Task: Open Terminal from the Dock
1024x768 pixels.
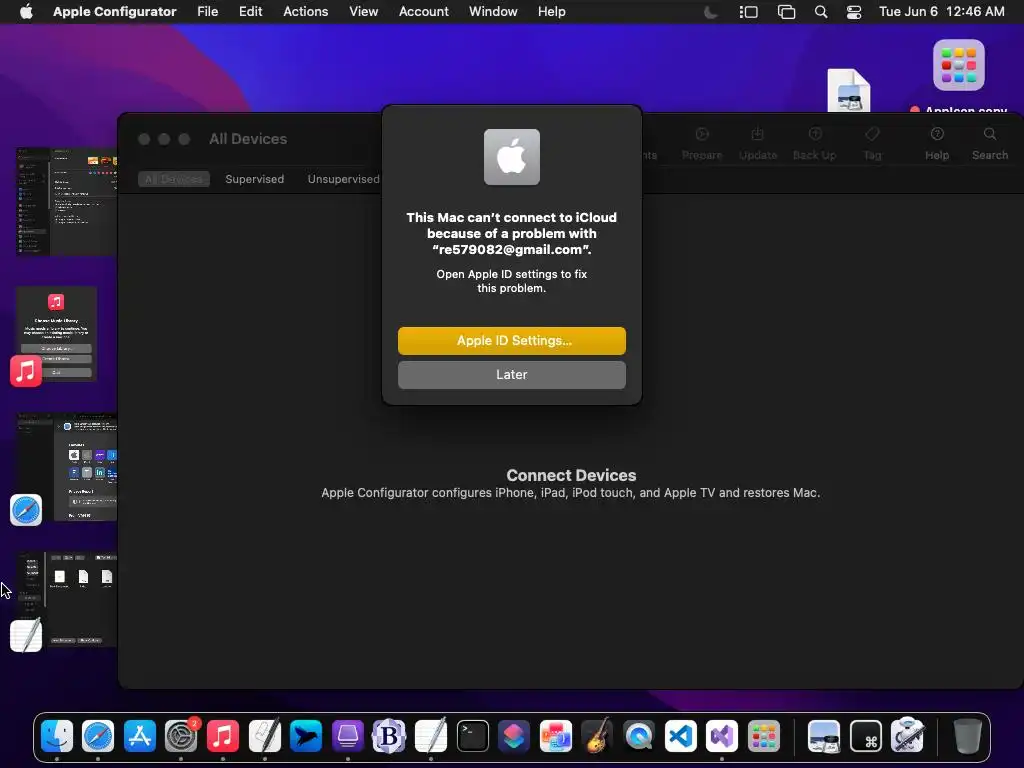Action: (472, 737)
